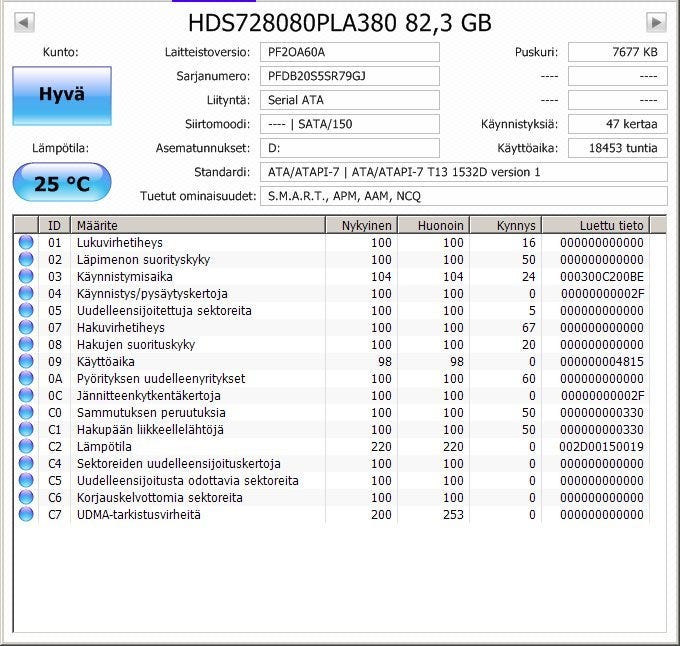Select the Käynnistymisaika attribute name
680x646 pixels.
tap(125, 276)
